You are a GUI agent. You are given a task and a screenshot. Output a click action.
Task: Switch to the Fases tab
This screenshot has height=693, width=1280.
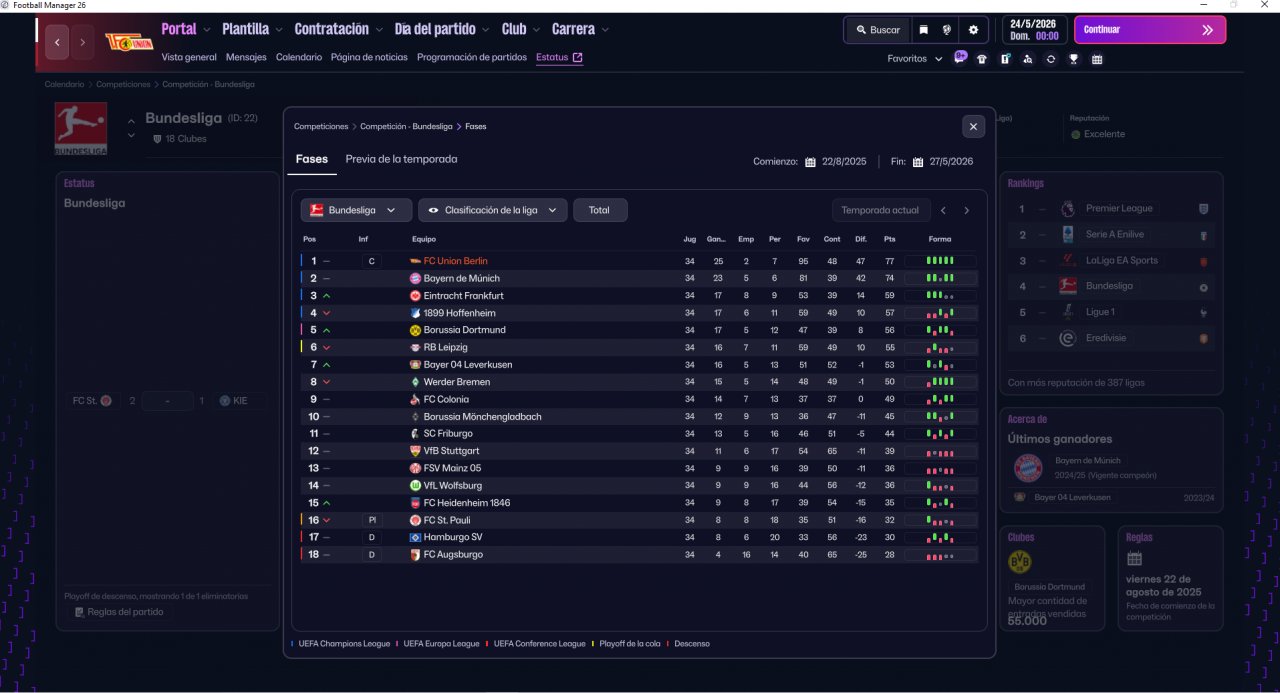point(312,159)
